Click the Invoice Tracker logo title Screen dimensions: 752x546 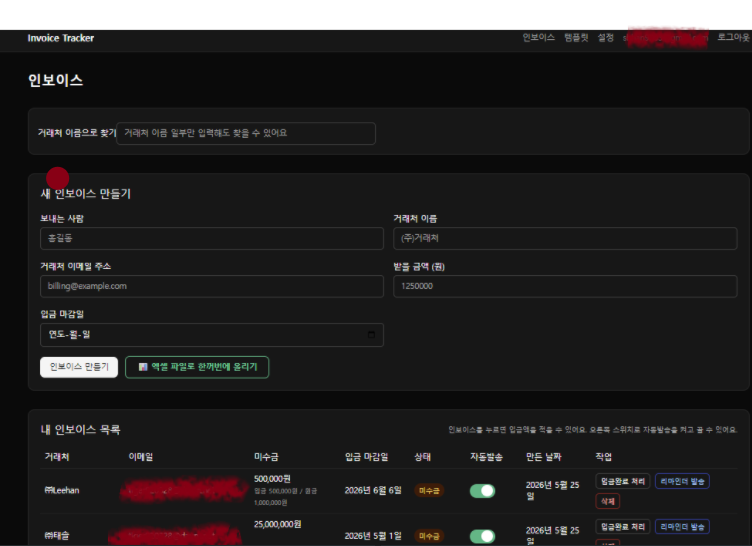[61, 38]
